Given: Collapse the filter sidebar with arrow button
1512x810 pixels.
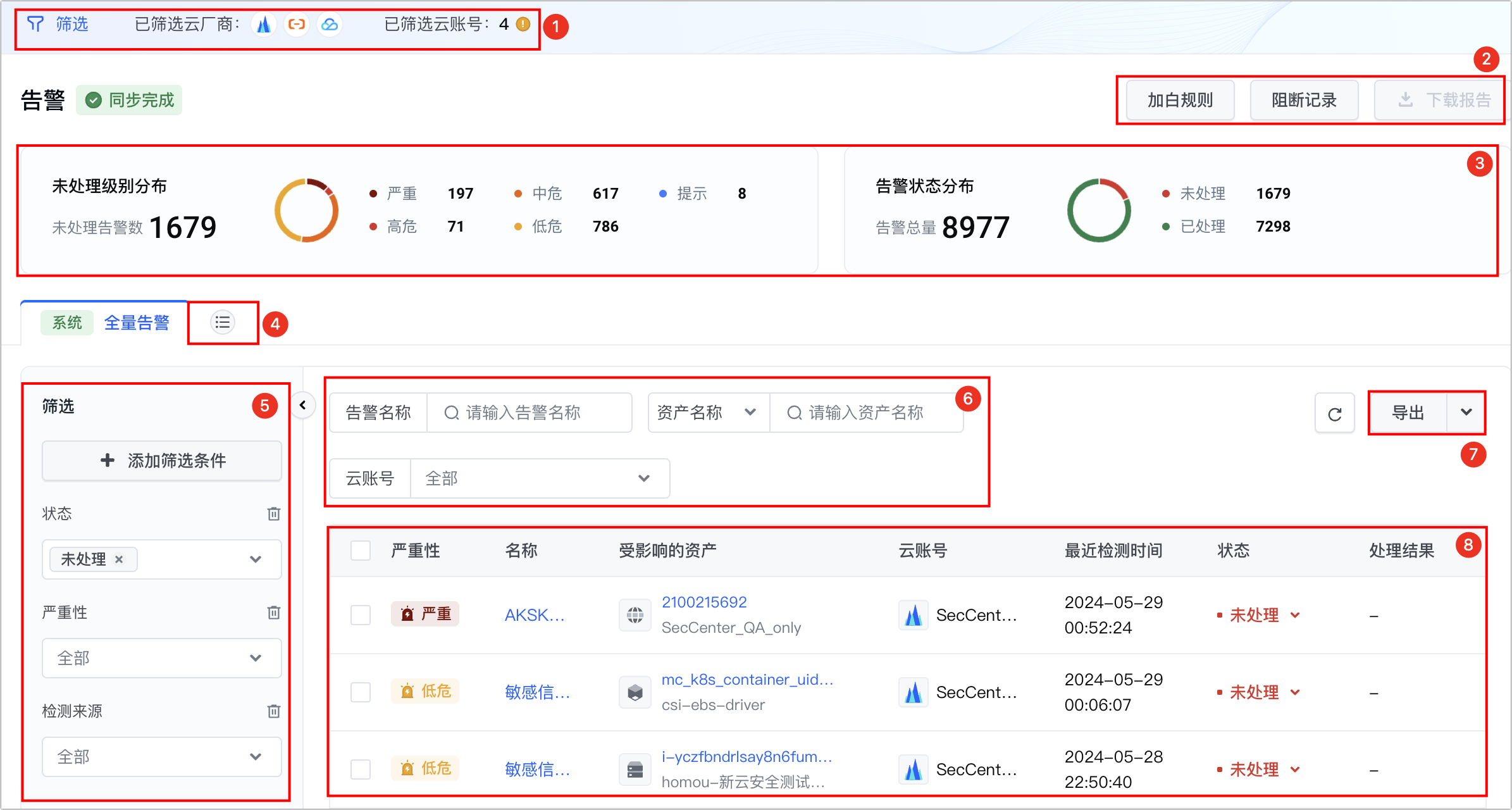Looking at the screenshot, I should (x=303, y=405).
